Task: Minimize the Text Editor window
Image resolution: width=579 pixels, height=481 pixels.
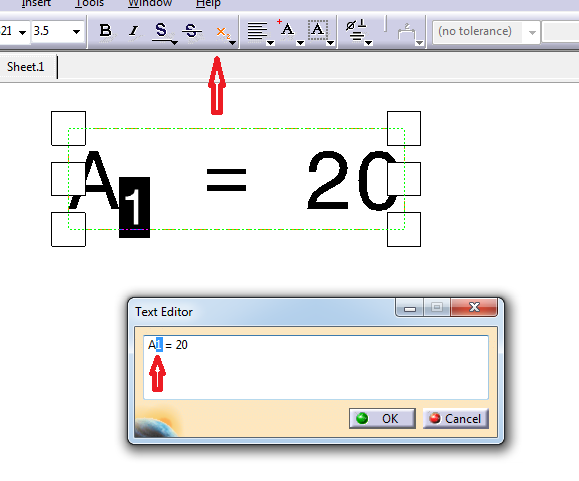Action: tap(410, 308)
